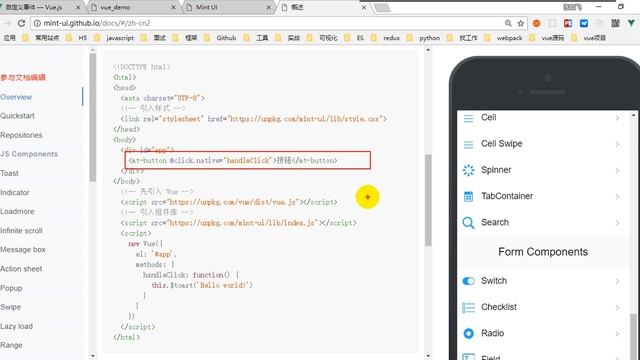Open the Indicator component docs
640x360 pixels.
point(15,193)
